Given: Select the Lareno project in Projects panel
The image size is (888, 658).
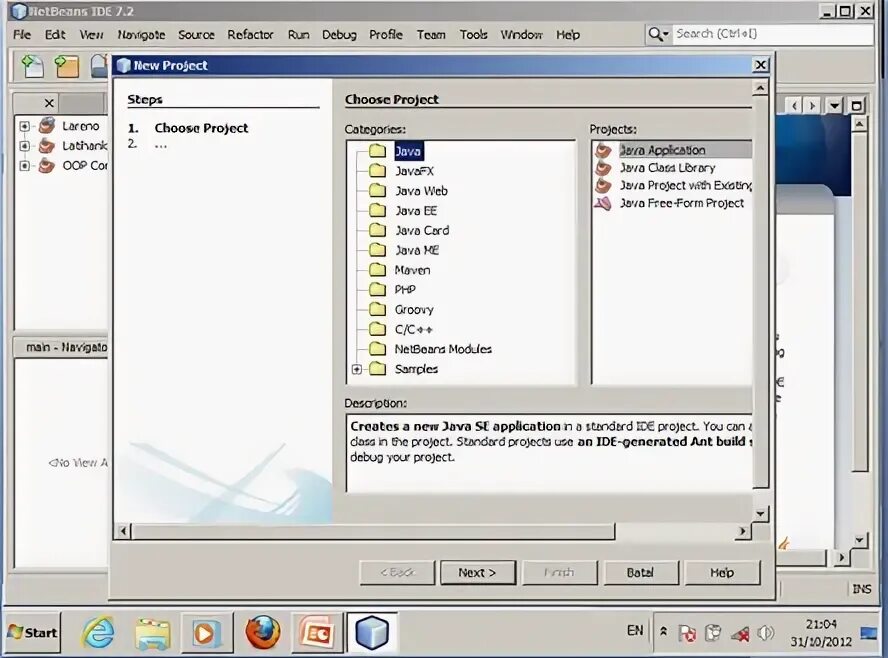Looking at the screenshot, I should [80, 126].
